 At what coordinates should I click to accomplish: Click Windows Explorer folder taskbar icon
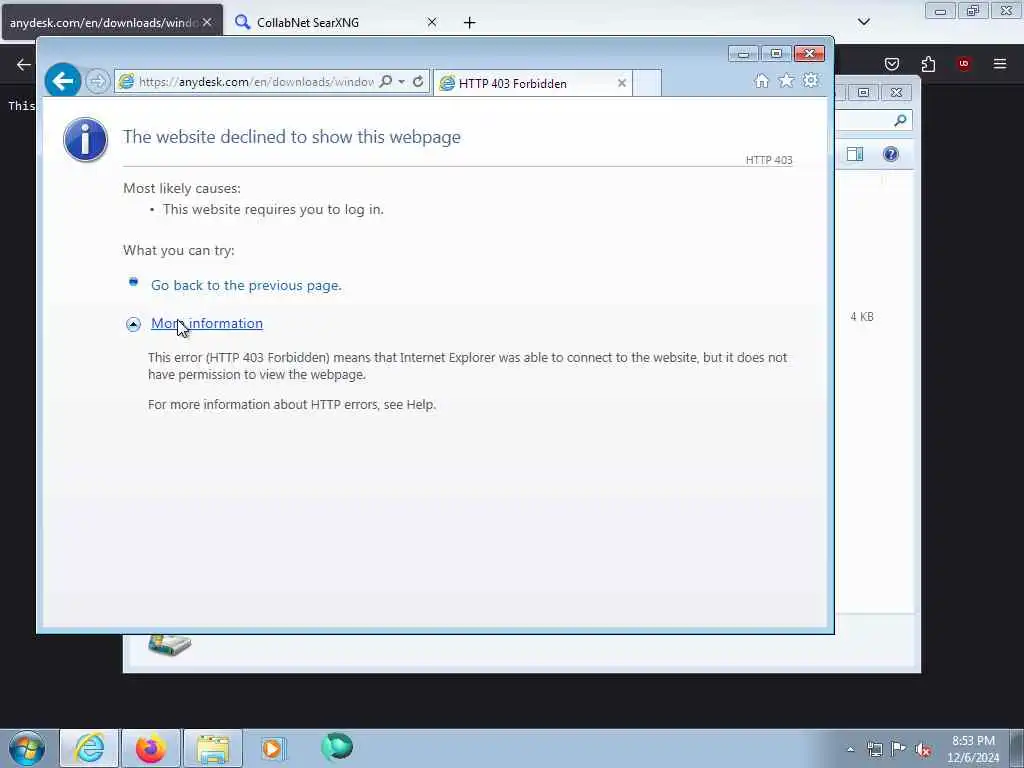(213, 748)
